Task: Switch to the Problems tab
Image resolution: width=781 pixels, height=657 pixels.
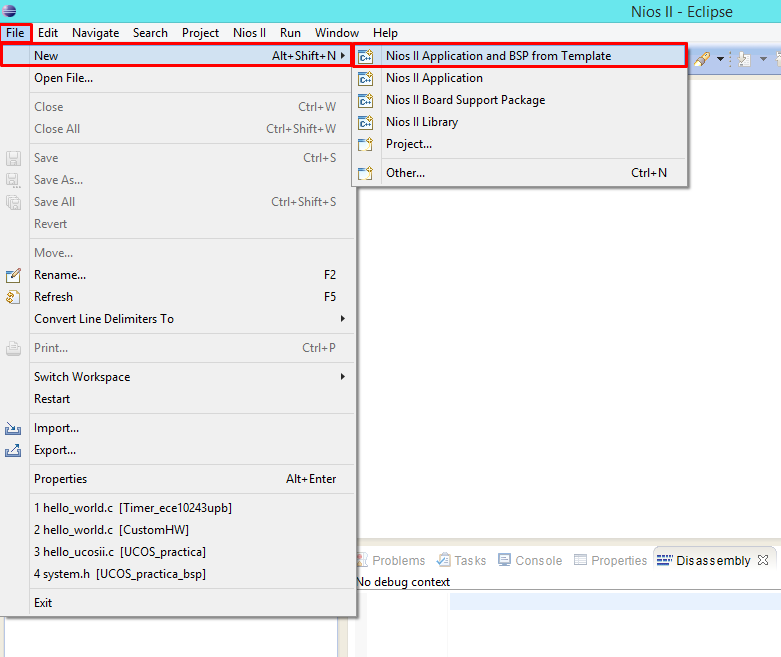Action: coord(392,560)
